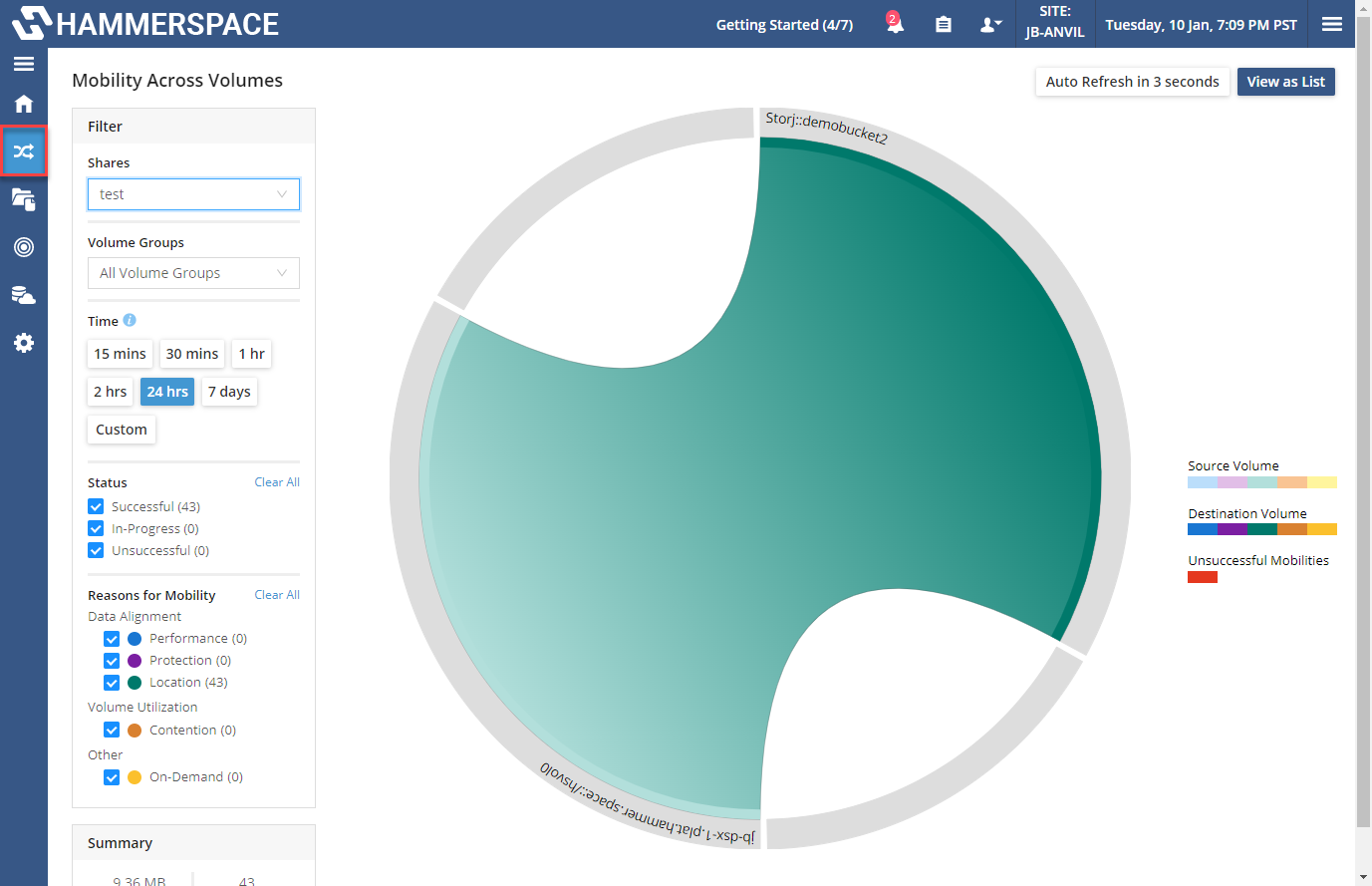Uncheck the Performance (0) checkbox

(112, 638)
